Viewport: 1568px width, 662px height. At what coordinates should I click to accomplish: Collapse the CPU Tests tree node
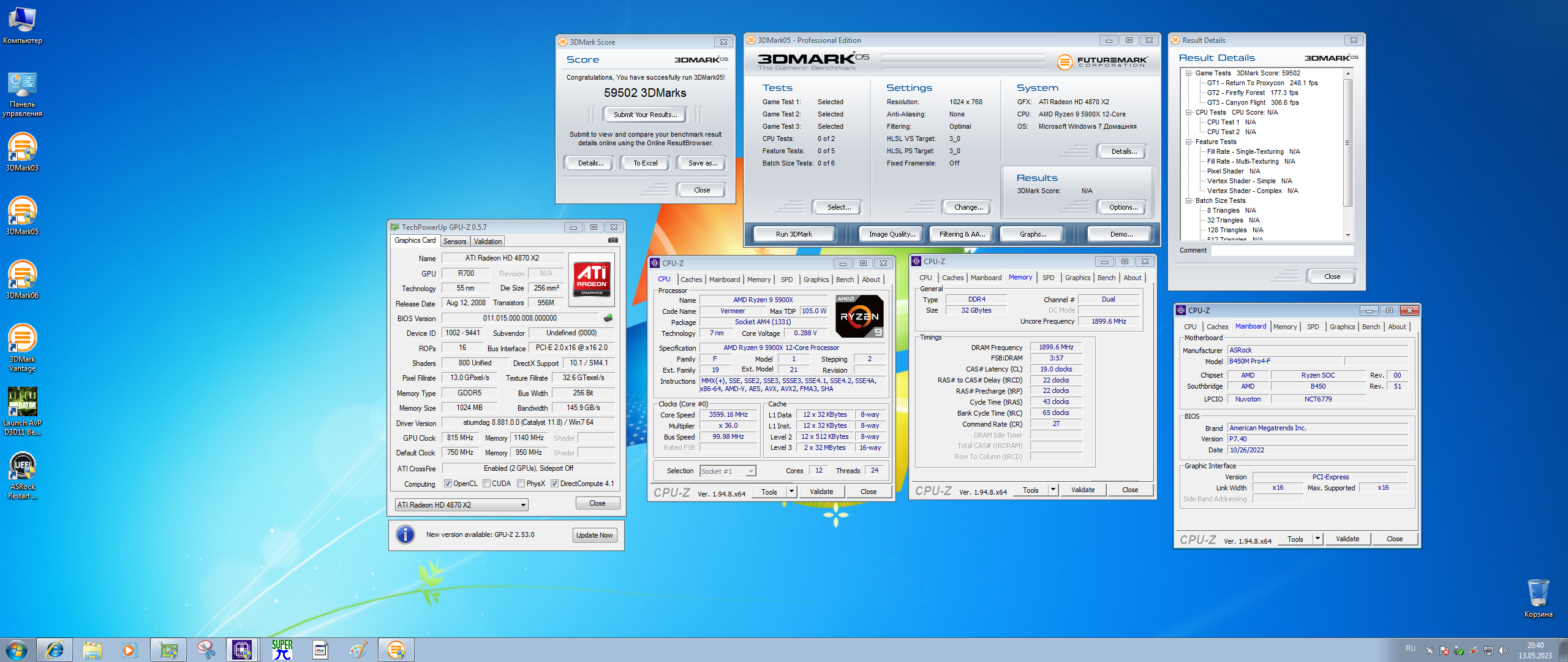(1188, 112)
